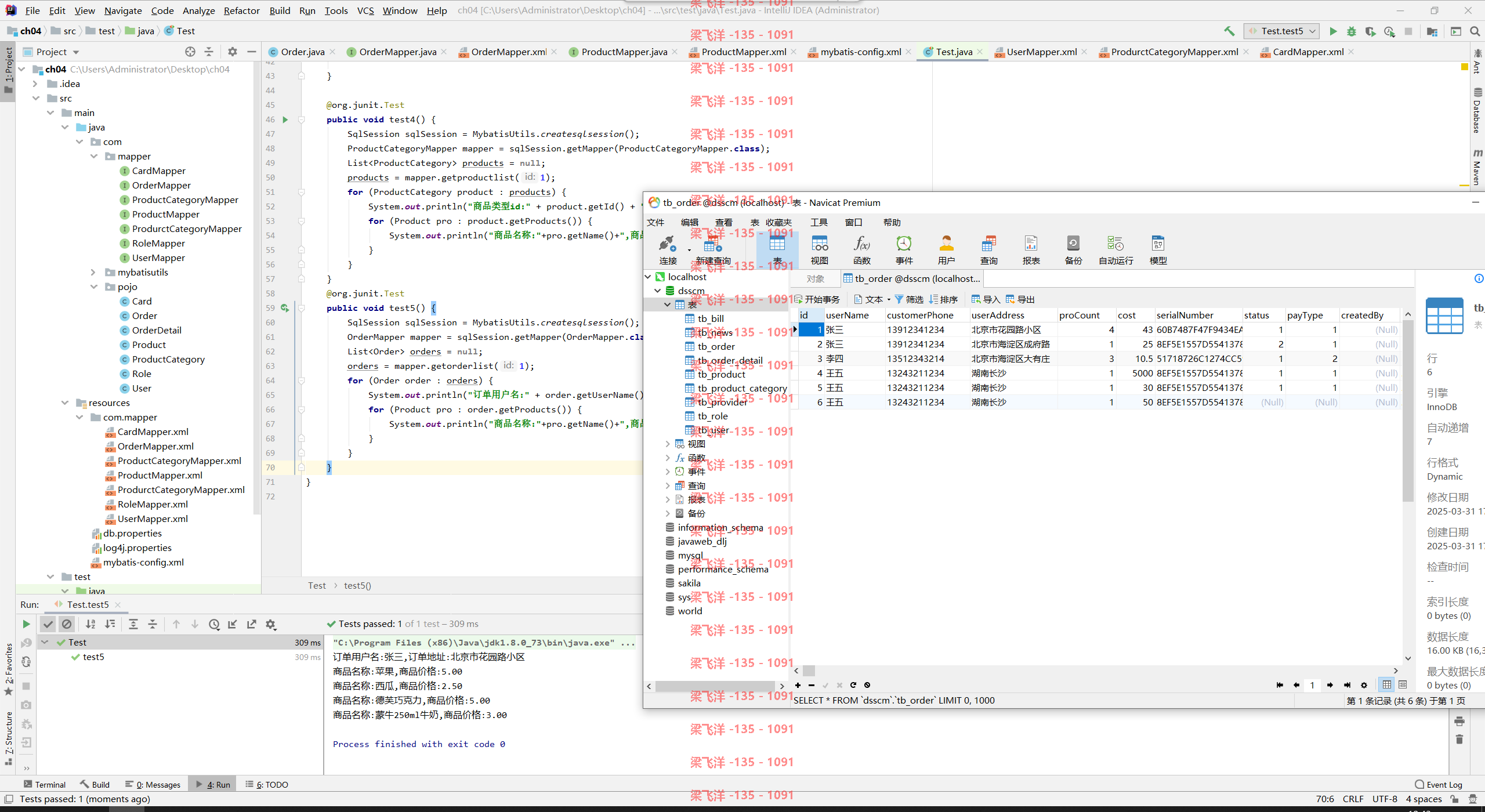The width and height of the screenshot is (1485, 812).
Task: Export test results icon in Run panel
Action: point(251,624)
